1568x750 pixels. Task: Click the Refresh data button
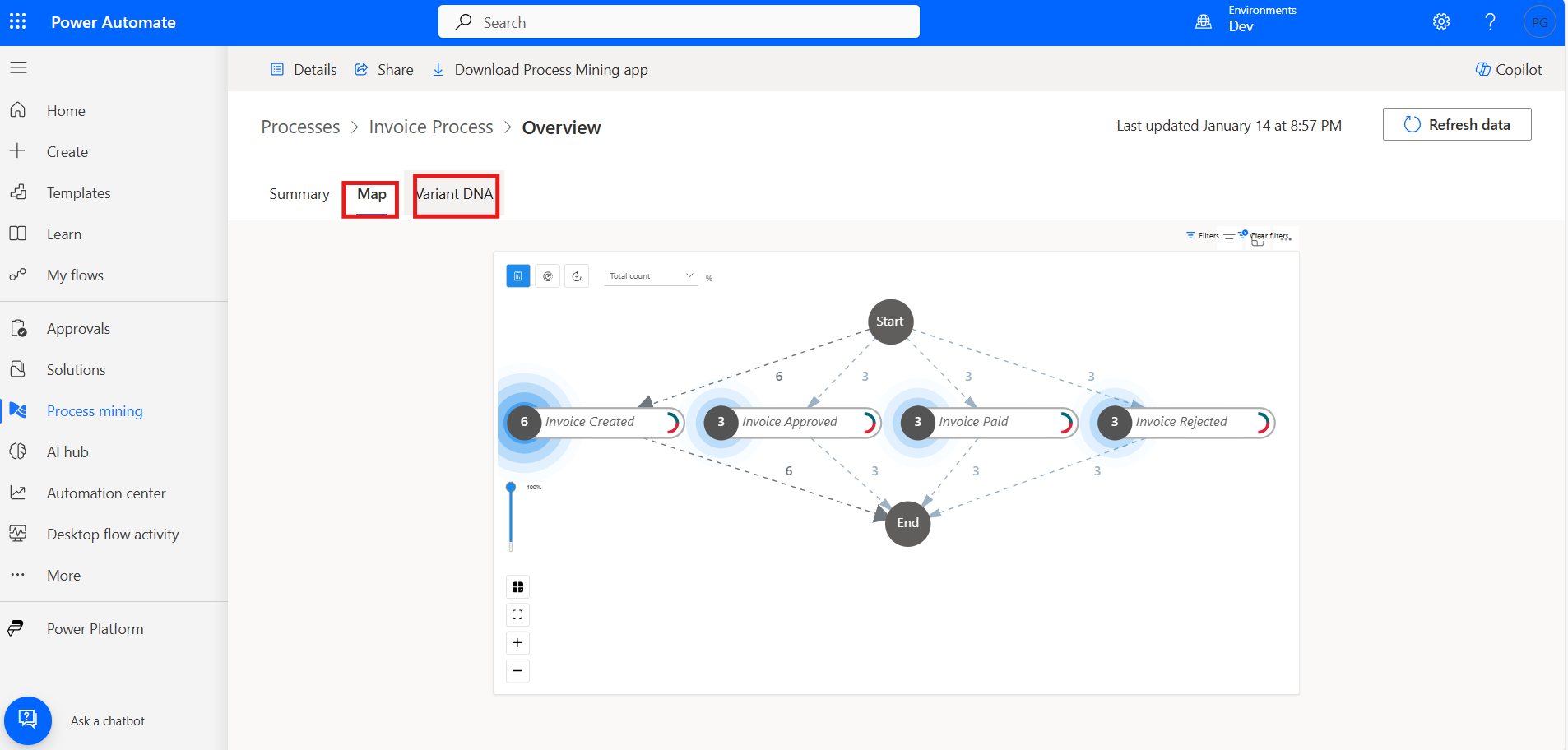[x=1456, y=125]
